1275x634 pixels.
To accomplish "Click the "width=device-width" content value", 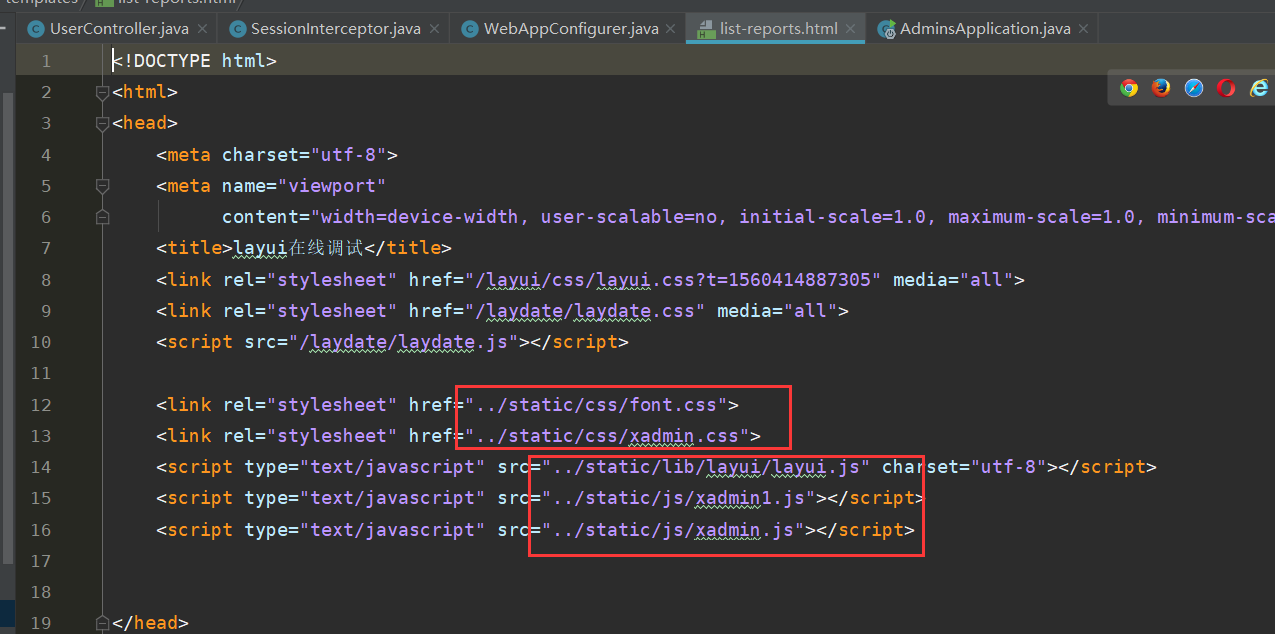I will click(420, 217).
